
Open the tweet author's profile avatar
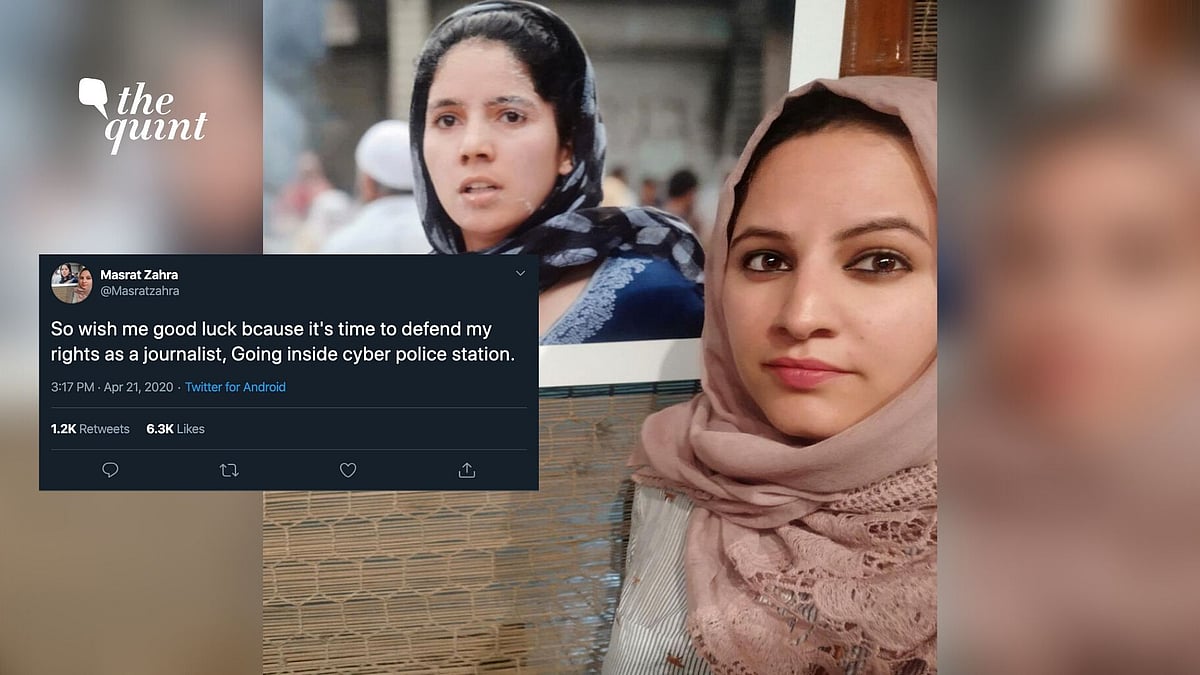pyautogui.click(x=72, y=283)
